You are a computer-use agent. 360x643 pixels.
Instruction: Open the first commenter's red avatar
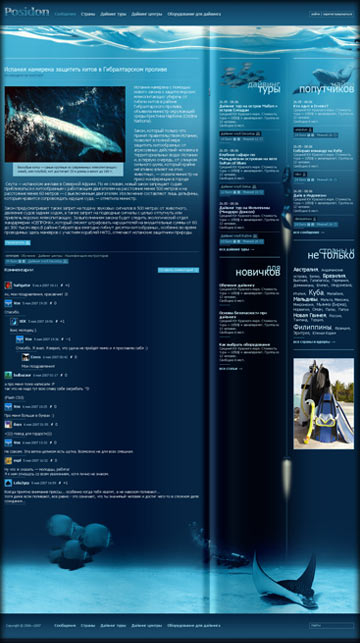point(8,285)
